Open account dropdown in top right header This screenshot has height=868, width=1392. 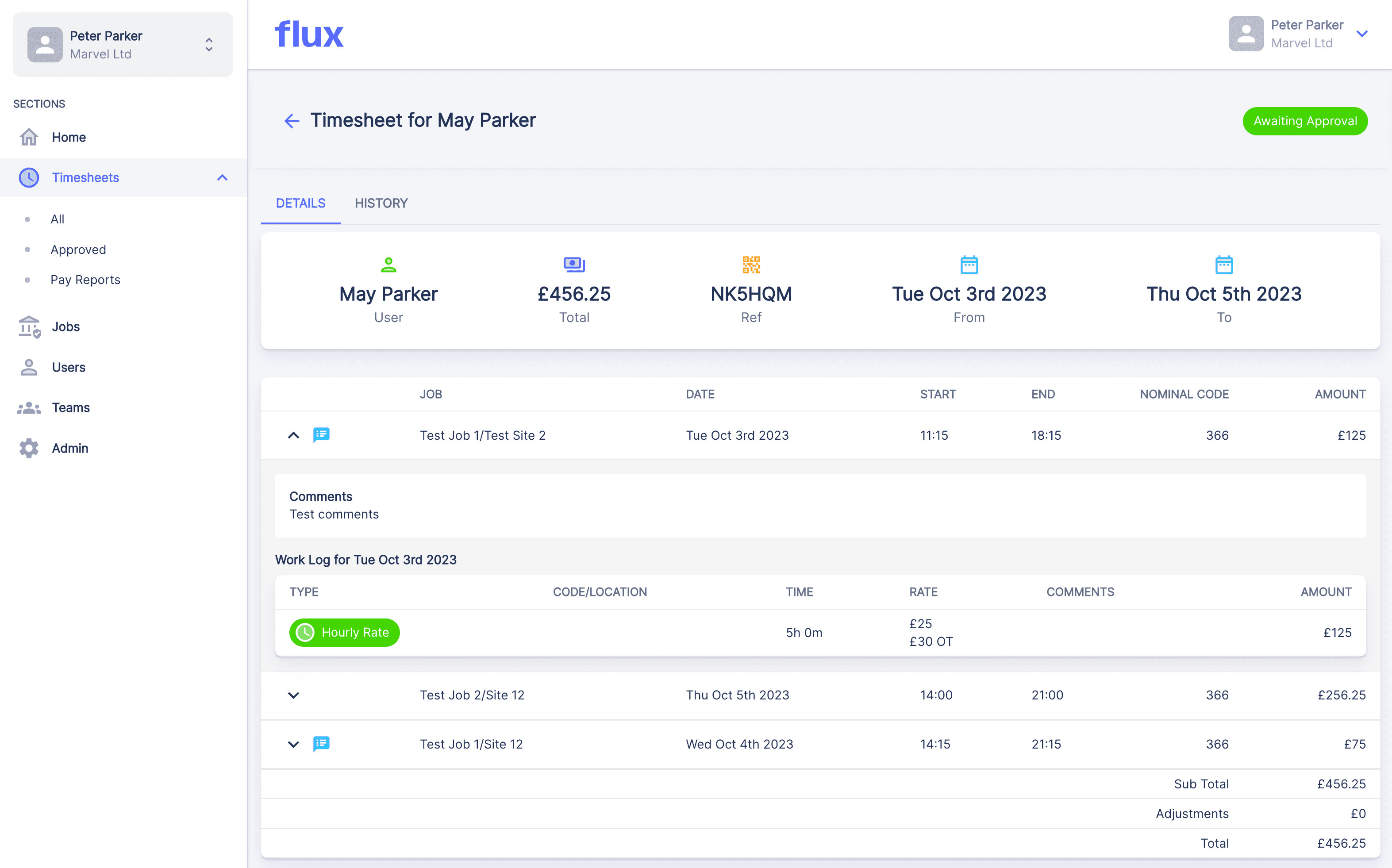[x=1361, y=34]
